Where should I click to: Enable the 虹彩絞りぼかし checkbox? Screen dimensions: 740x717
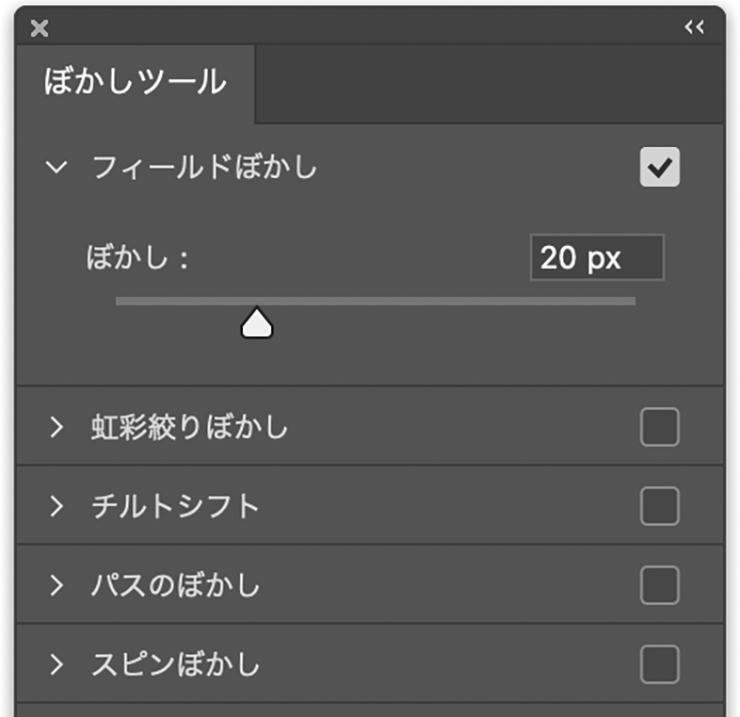659,428
